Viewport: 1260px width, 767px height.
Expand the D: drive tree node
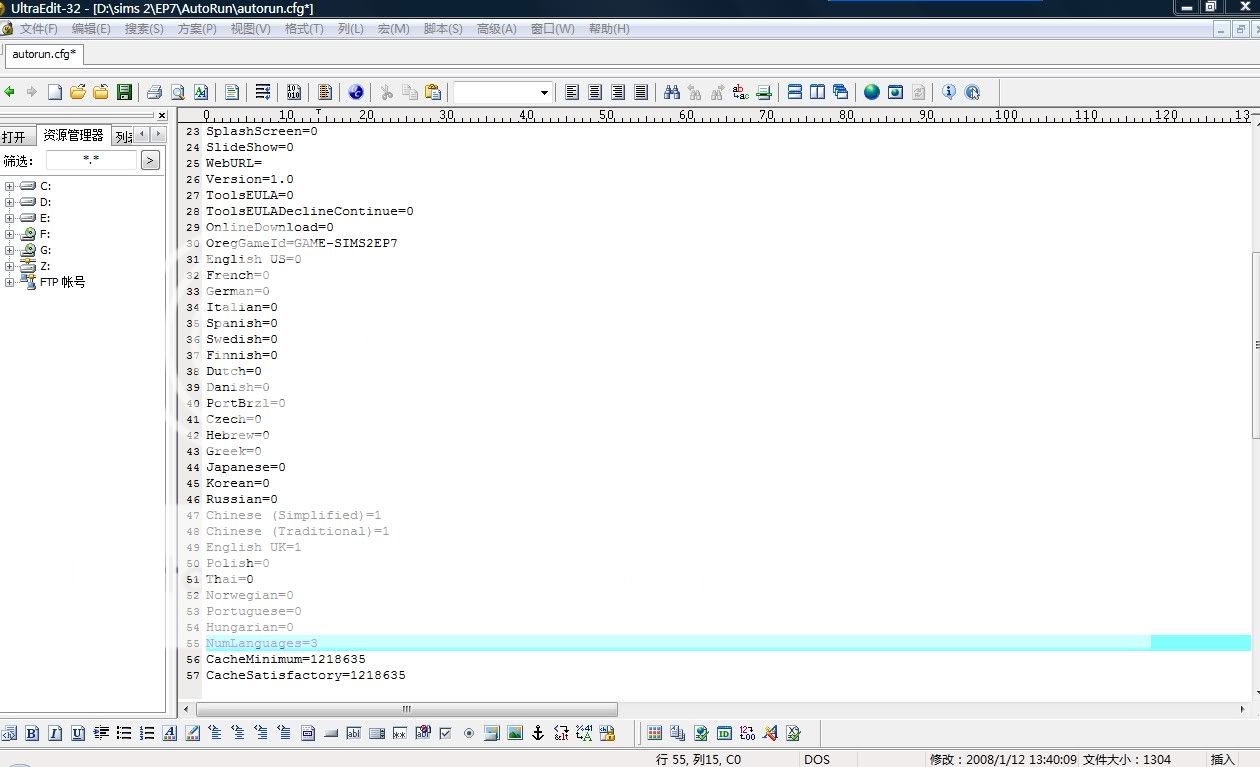coord(10,202)
